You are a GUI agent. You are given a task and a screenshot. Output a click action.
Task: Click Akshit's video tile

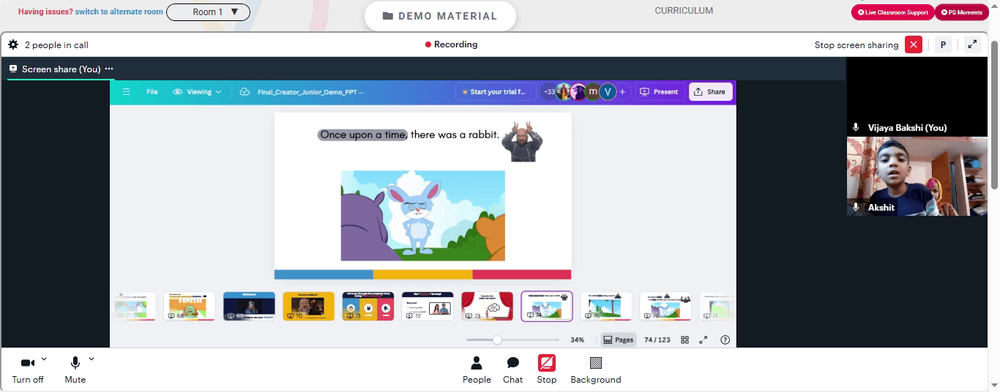(x=916, y=177)
